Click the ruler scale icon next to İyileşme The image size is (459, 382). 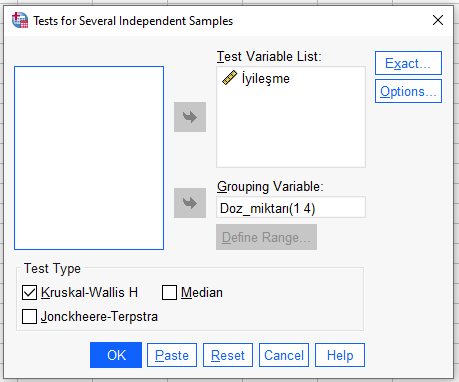click(x=229, y=78)
